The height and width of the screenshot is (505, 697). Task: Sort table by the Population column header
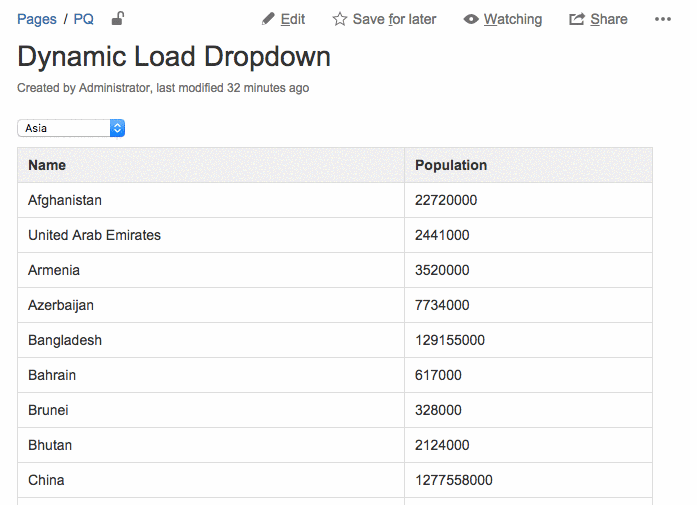(451, 165)
